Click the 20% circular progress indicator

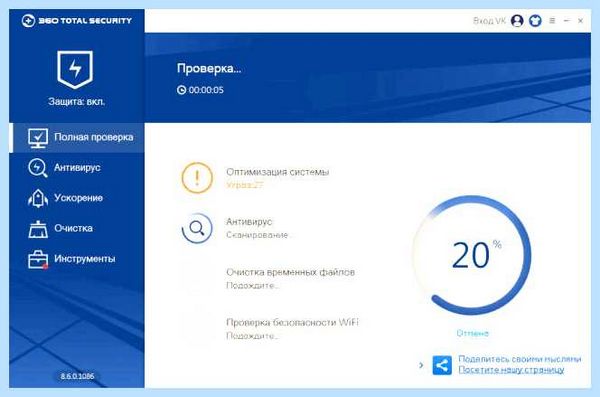473,255
